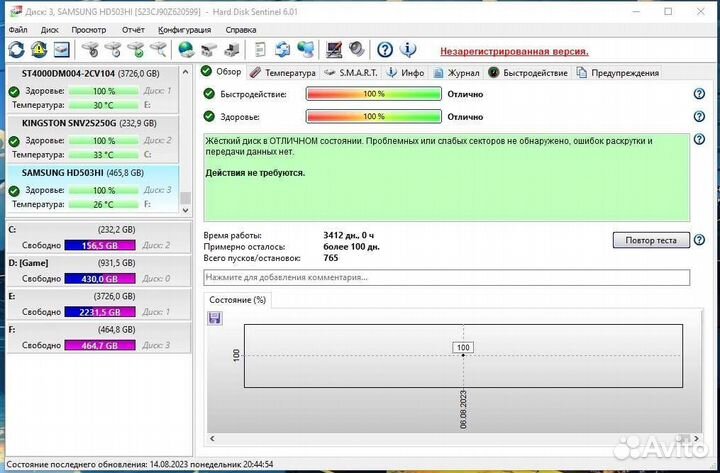Click the Время работы value 3412 дн., 0 ч
720x473 pixels.
click(x=349, y=235)
